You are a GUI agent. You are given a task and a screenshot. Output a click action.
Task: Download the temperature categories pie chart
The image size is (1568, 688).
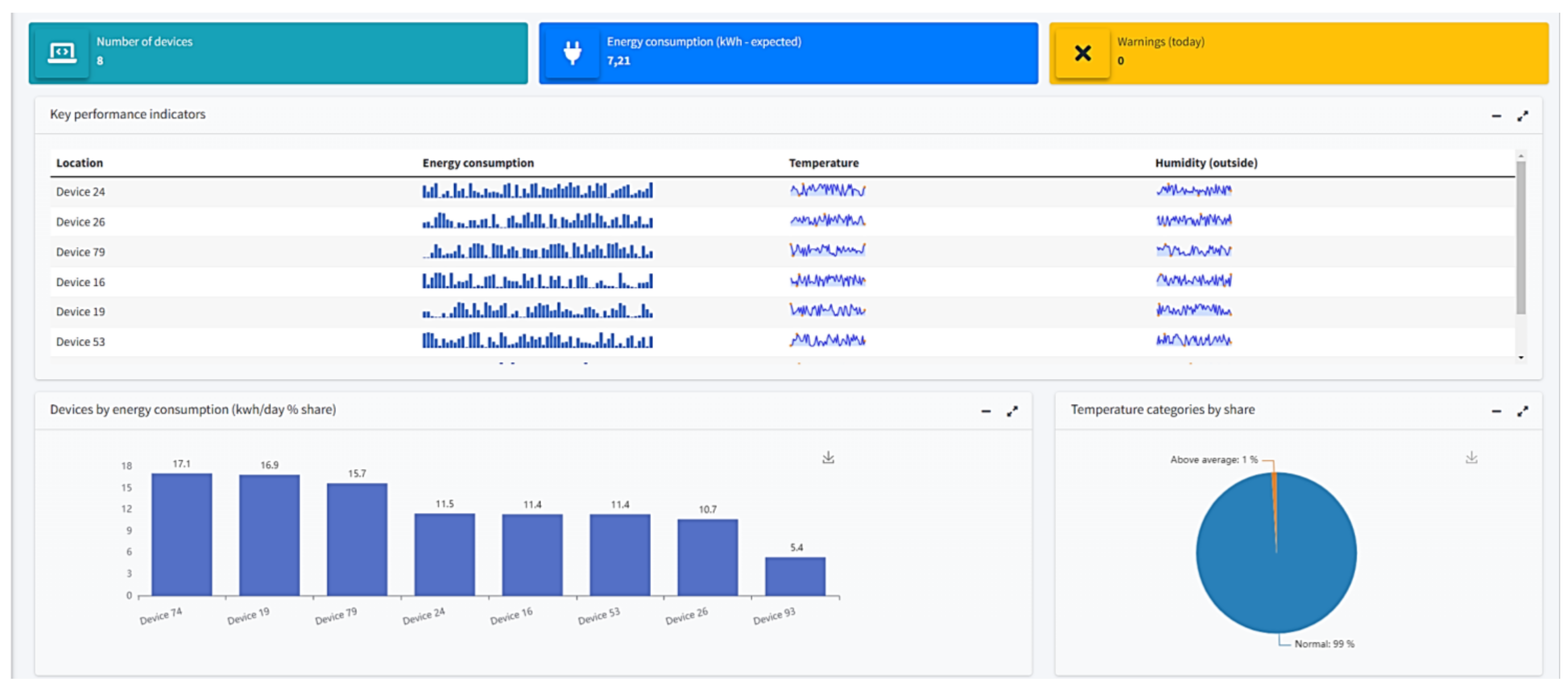[x=1471, y=457]
